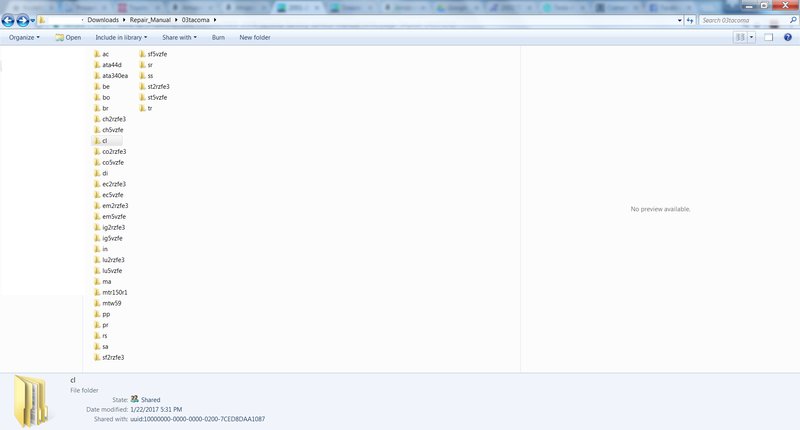Select the mtr150r1 folder
Screen dimensions: 800x430
tap(111, 292)
